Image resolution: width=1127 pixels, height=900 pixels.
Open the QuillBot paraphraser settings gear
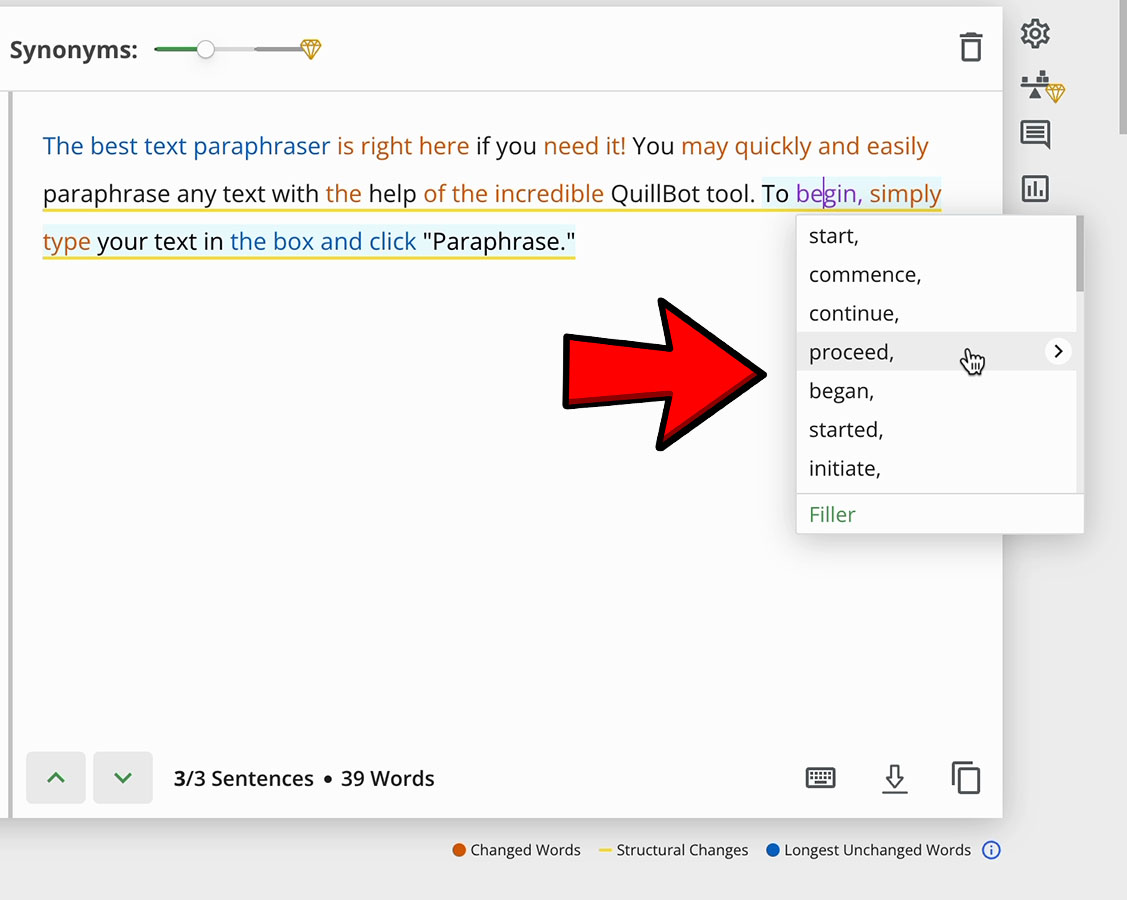1034,33
